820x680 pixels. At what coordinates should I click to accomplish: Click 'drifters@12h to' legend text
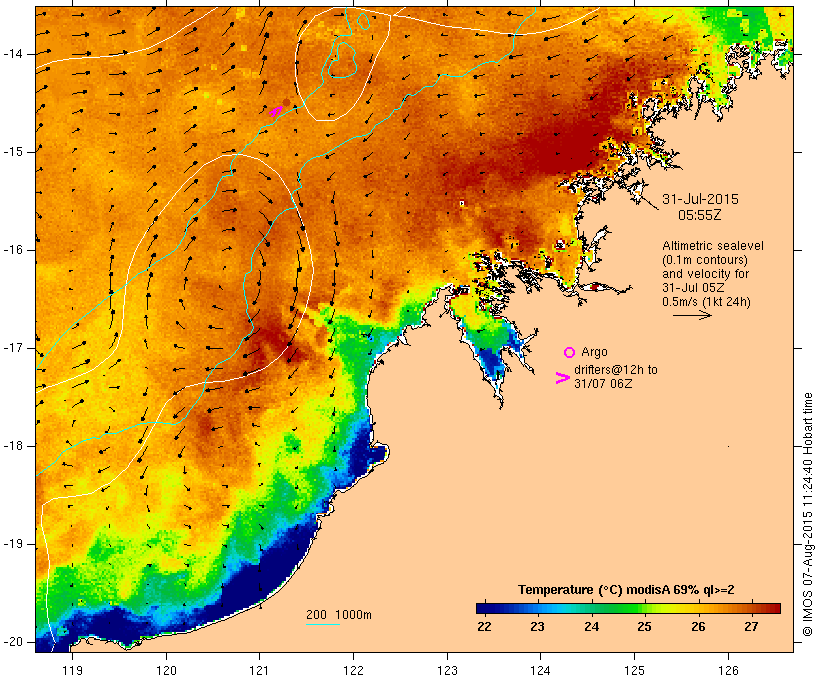[x=616, y=370]
